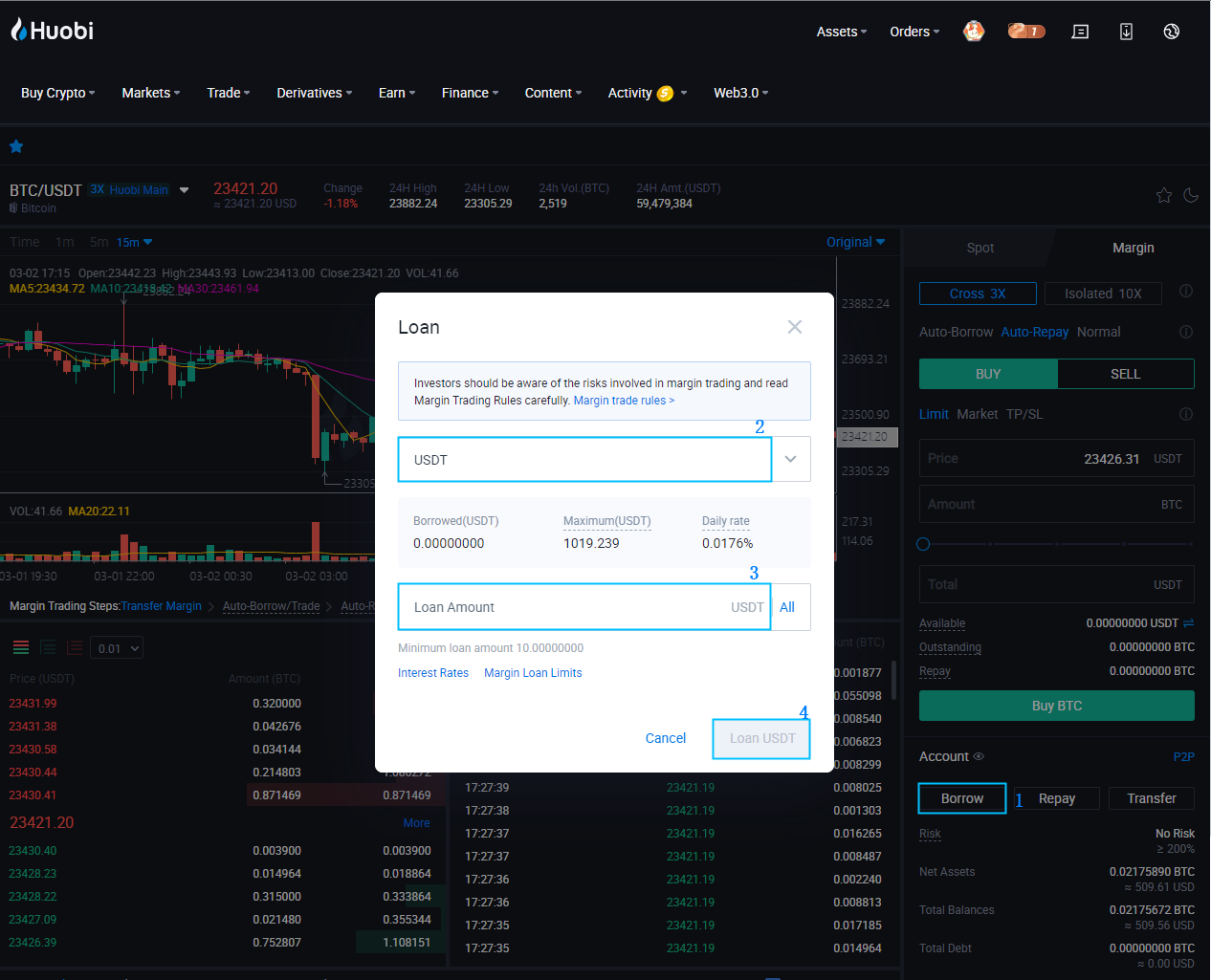Toggle dark mode moon icon
Image resolution: width=1211 pixels, height=980 pixels.
tap(1191, 195)
